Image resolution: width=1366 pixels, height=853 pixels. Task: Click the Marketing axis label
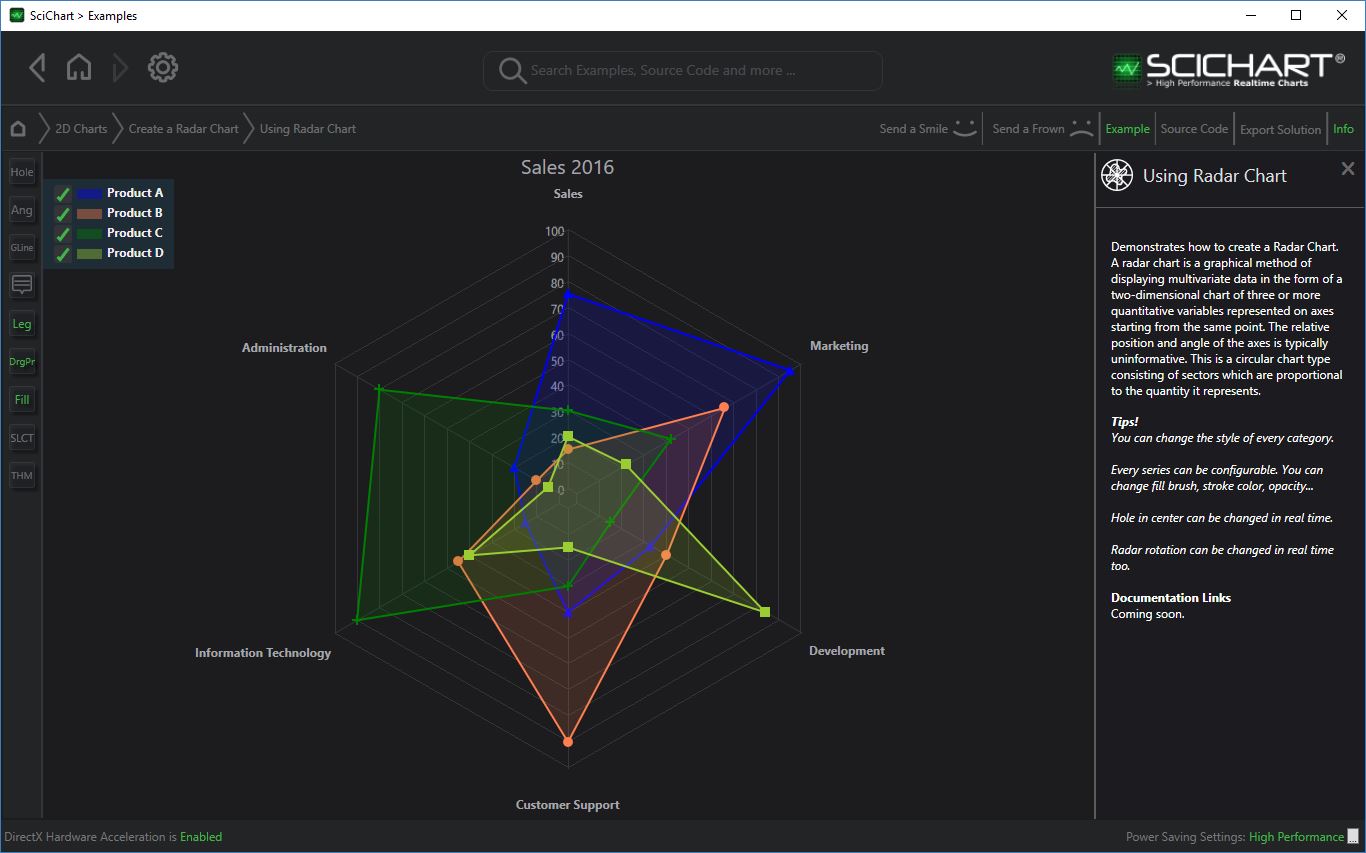click(x=839, y=346)
